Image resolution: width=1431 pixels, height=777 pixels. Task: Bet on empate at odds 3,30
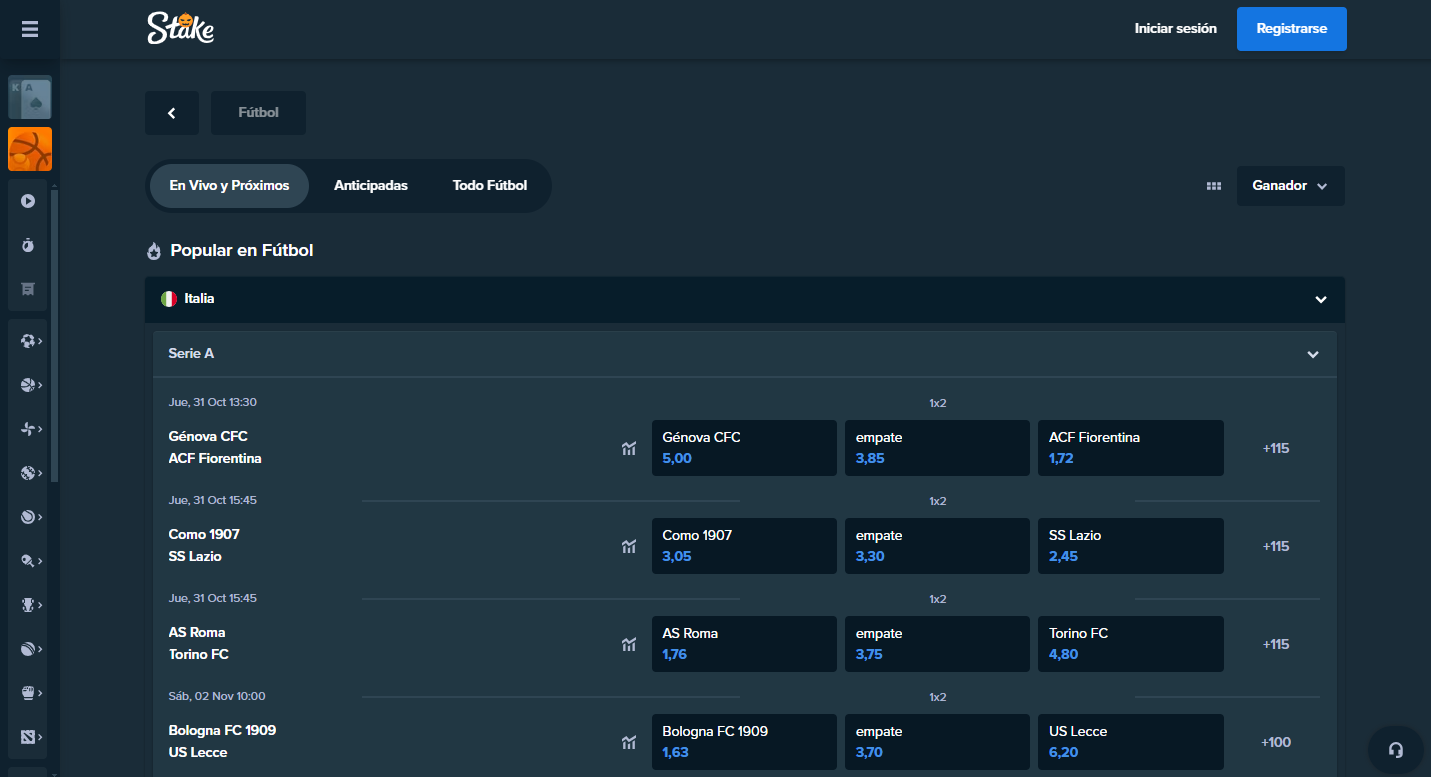coord(937,546)
